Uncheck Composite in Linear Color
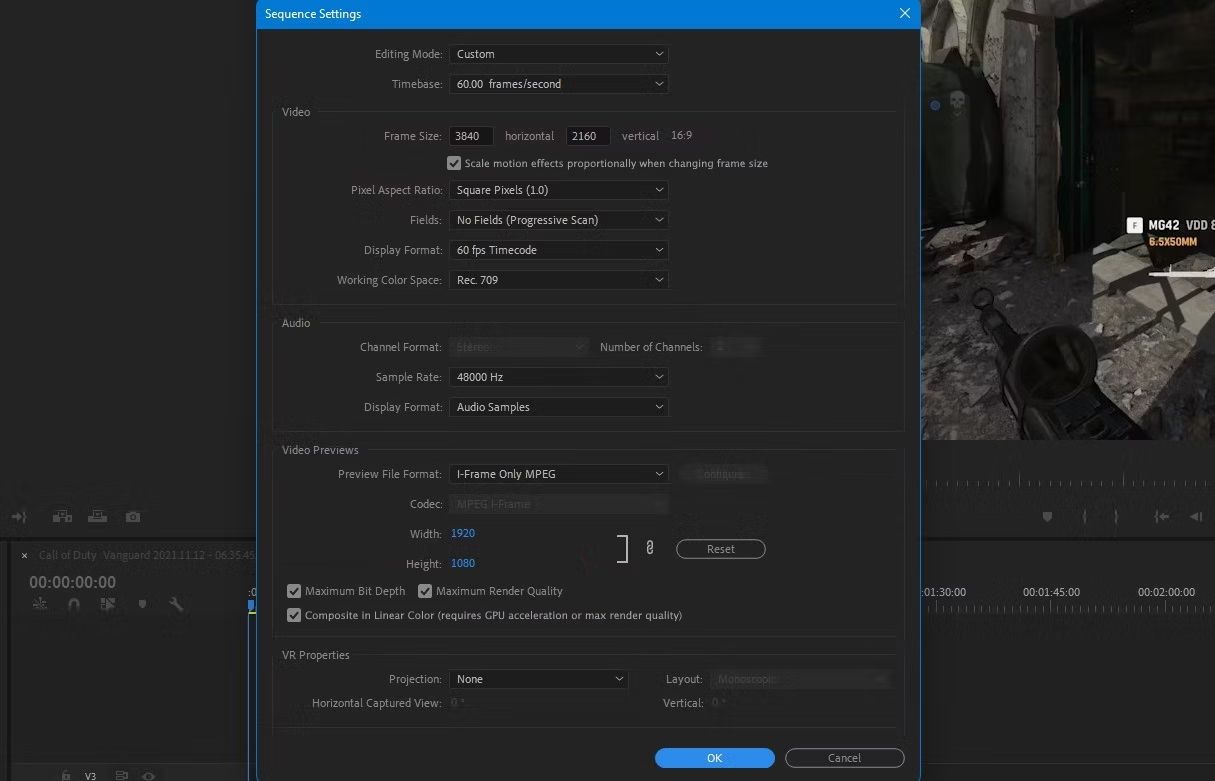This screenshot has width=1215, height=781. point(294,615)
